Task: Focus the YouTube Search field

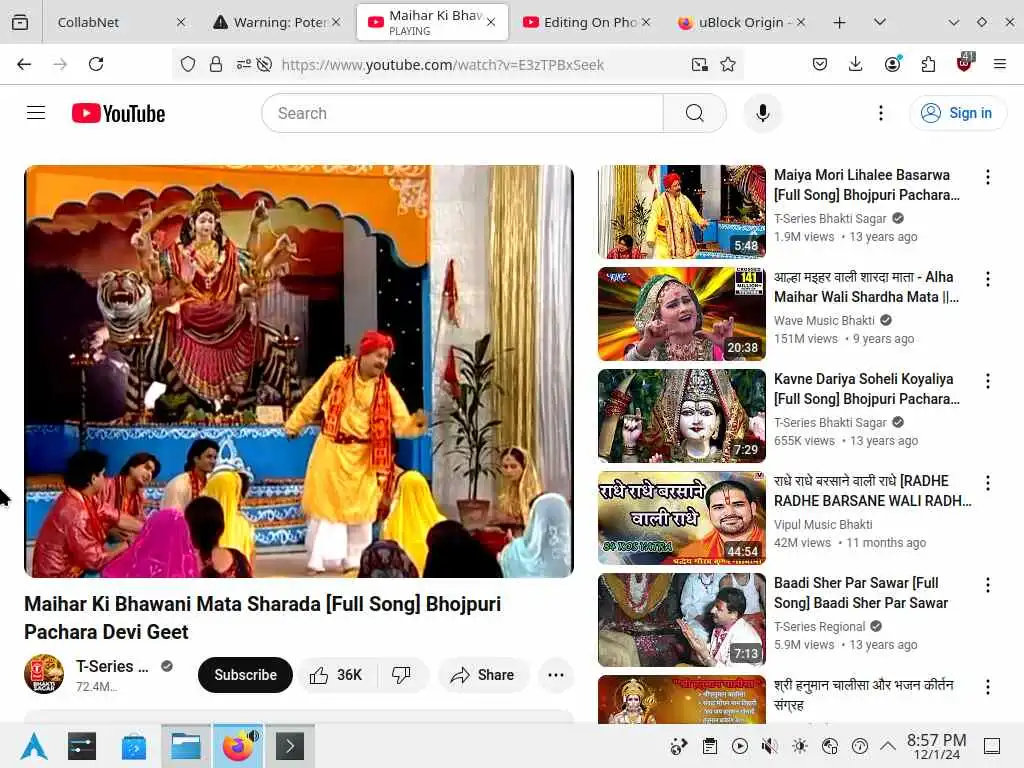Action: 462,113
